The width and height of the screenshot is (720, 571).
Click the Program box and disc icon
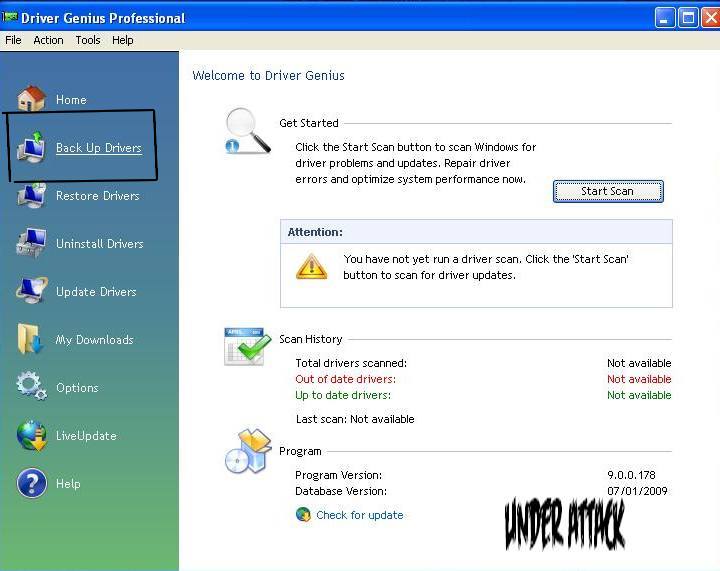coord(248,451)
